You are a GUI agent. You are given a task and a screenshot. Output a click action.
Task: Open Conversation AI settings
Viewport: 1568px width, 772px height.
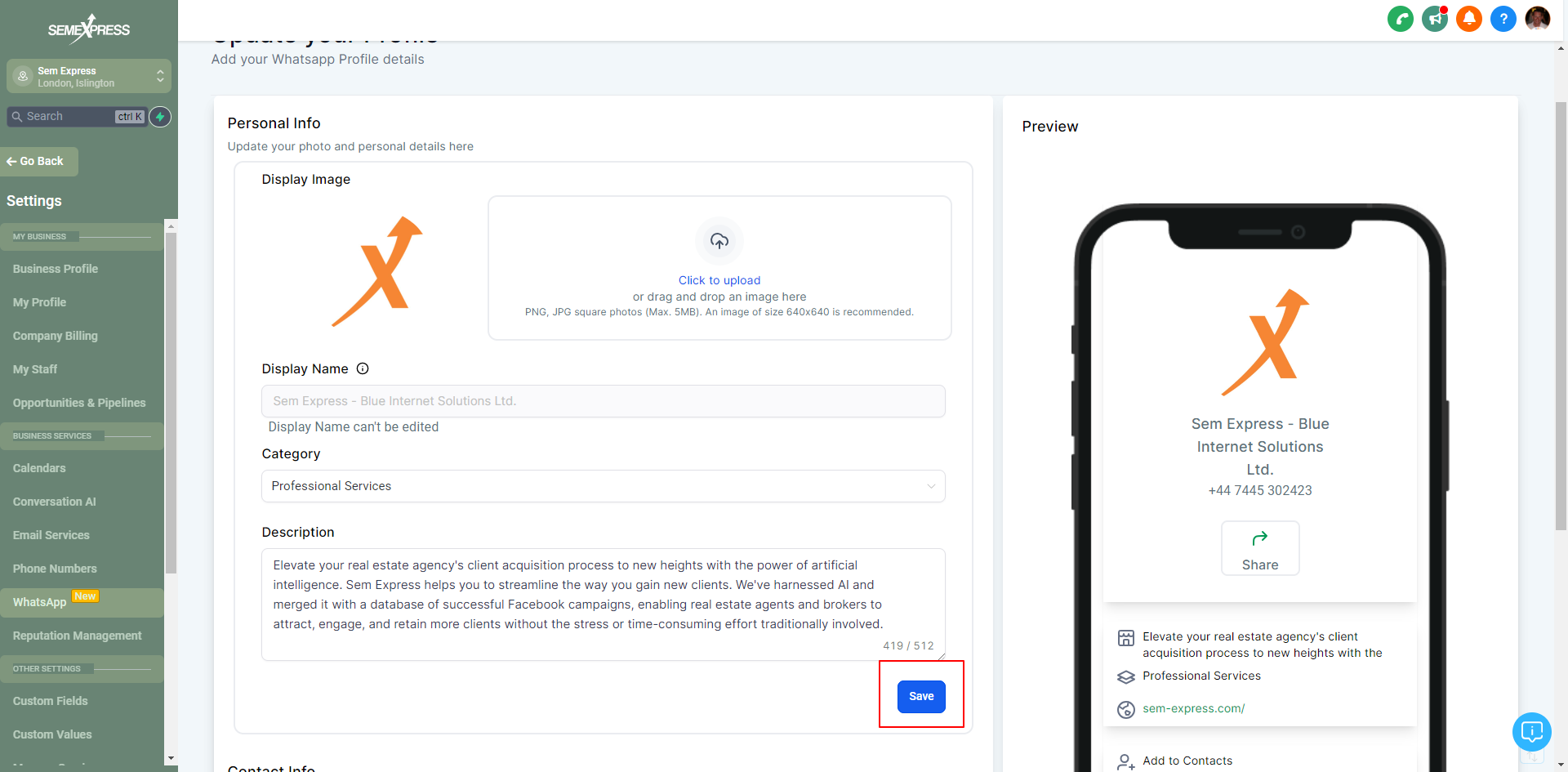pyautogui.click(x=55, y=502)
